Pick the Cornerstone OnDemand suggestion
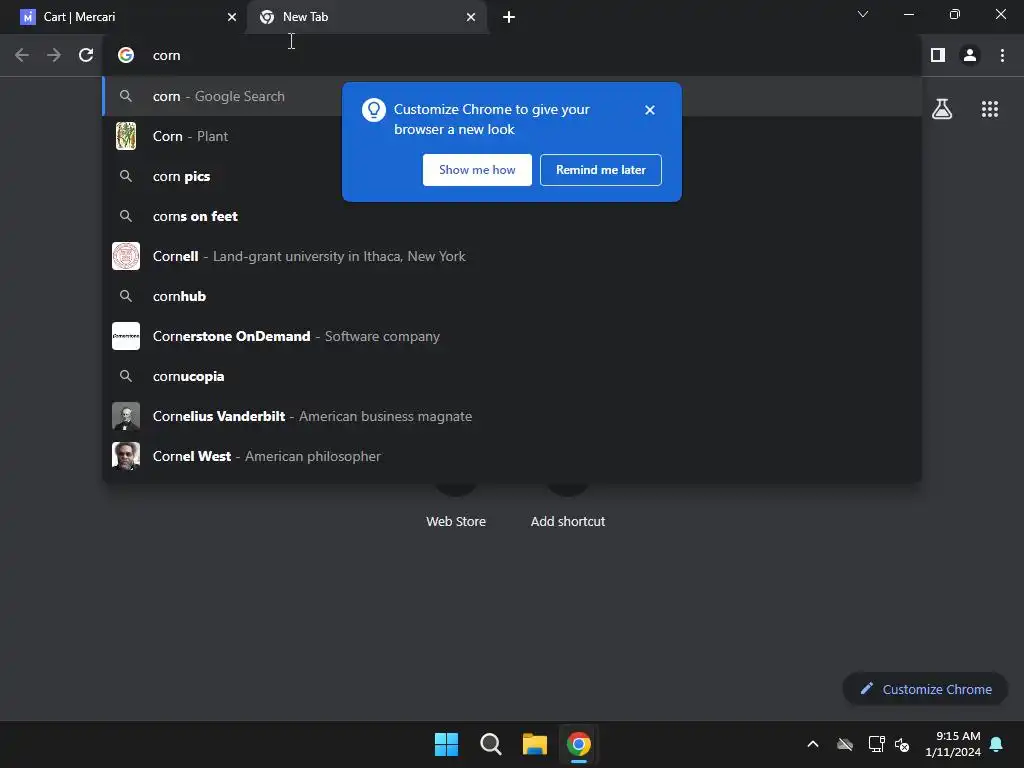 tap(512, 336)
